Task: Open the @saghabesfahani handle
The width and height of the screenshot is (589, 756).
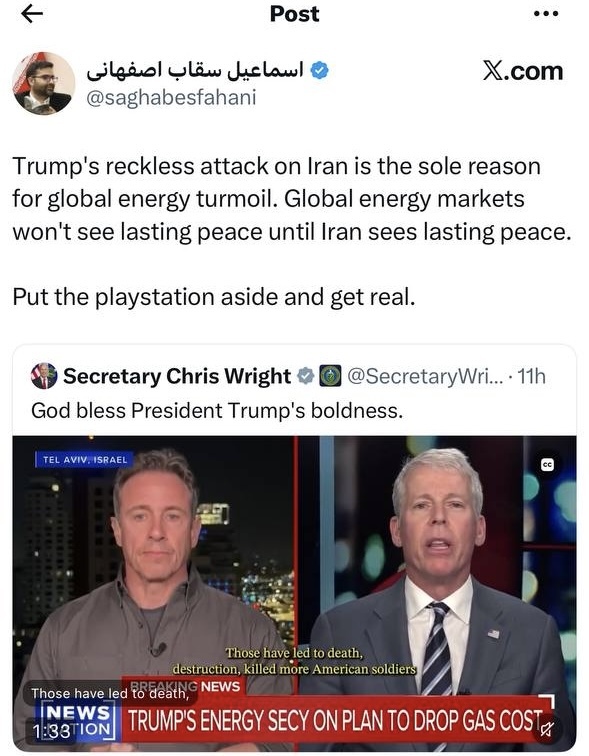Action: (171, 97)
